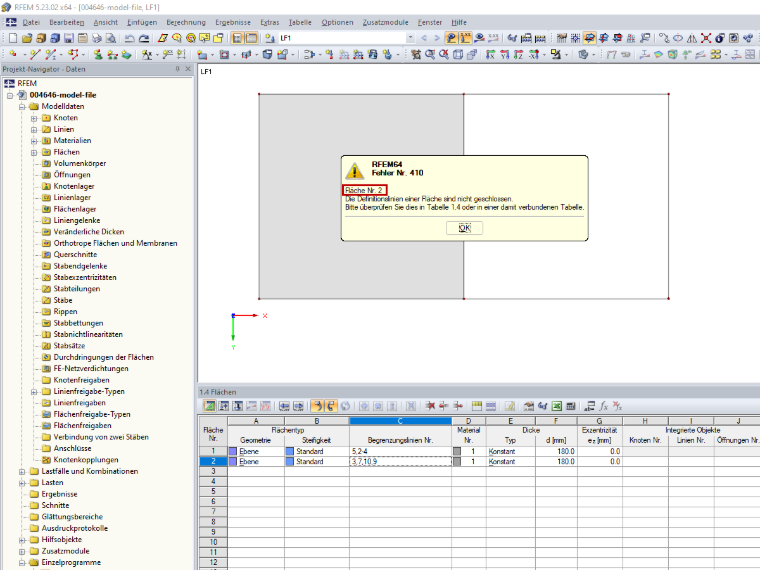Image resolution: width=760 pixels, height=570 pixels.
Task: Pin the Projekt-Navigator panel
Action: coord(177,69)
